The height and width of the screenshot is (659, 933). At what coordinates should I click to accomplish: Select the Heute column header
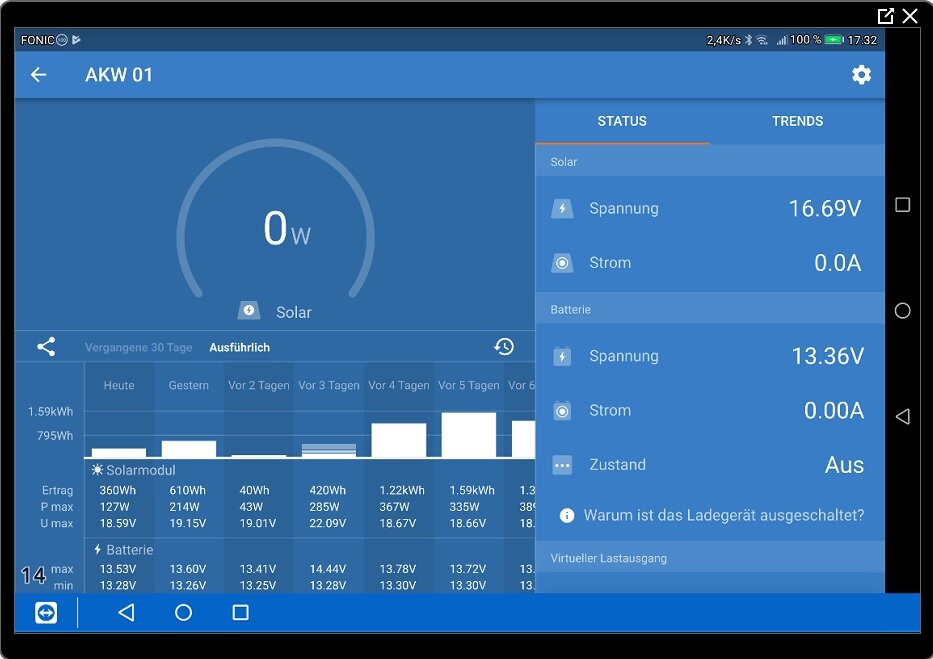119,385
